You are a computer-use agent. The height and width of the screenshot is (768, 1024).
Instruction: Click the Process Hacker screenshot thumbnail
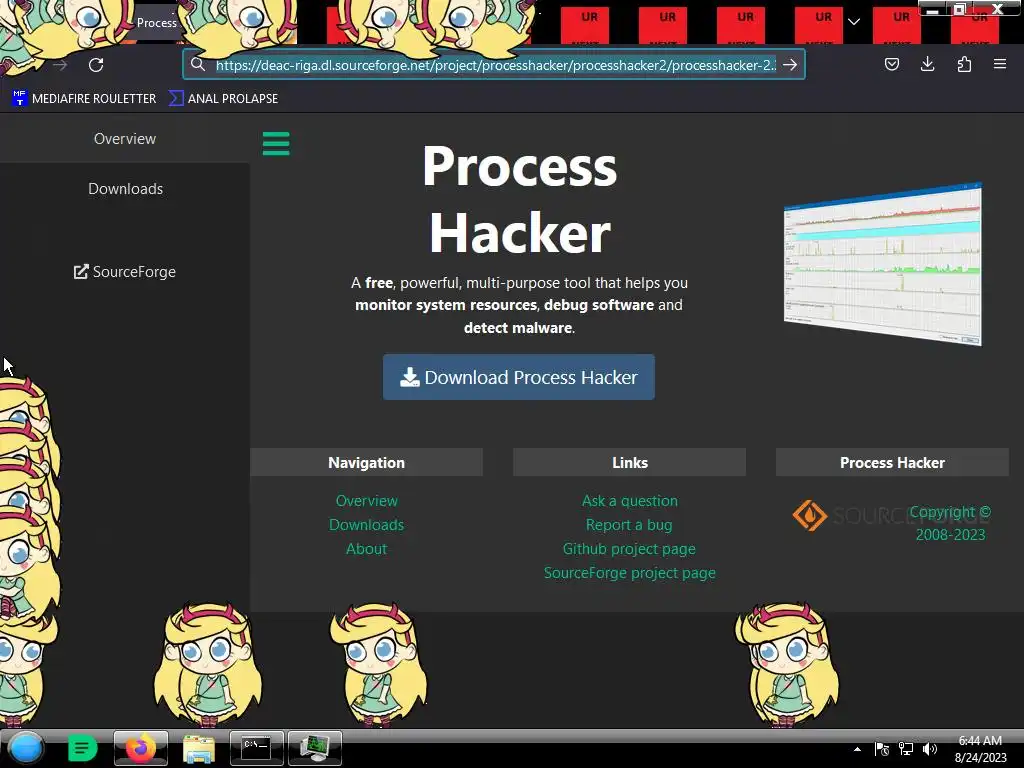[x=882, y=264]
